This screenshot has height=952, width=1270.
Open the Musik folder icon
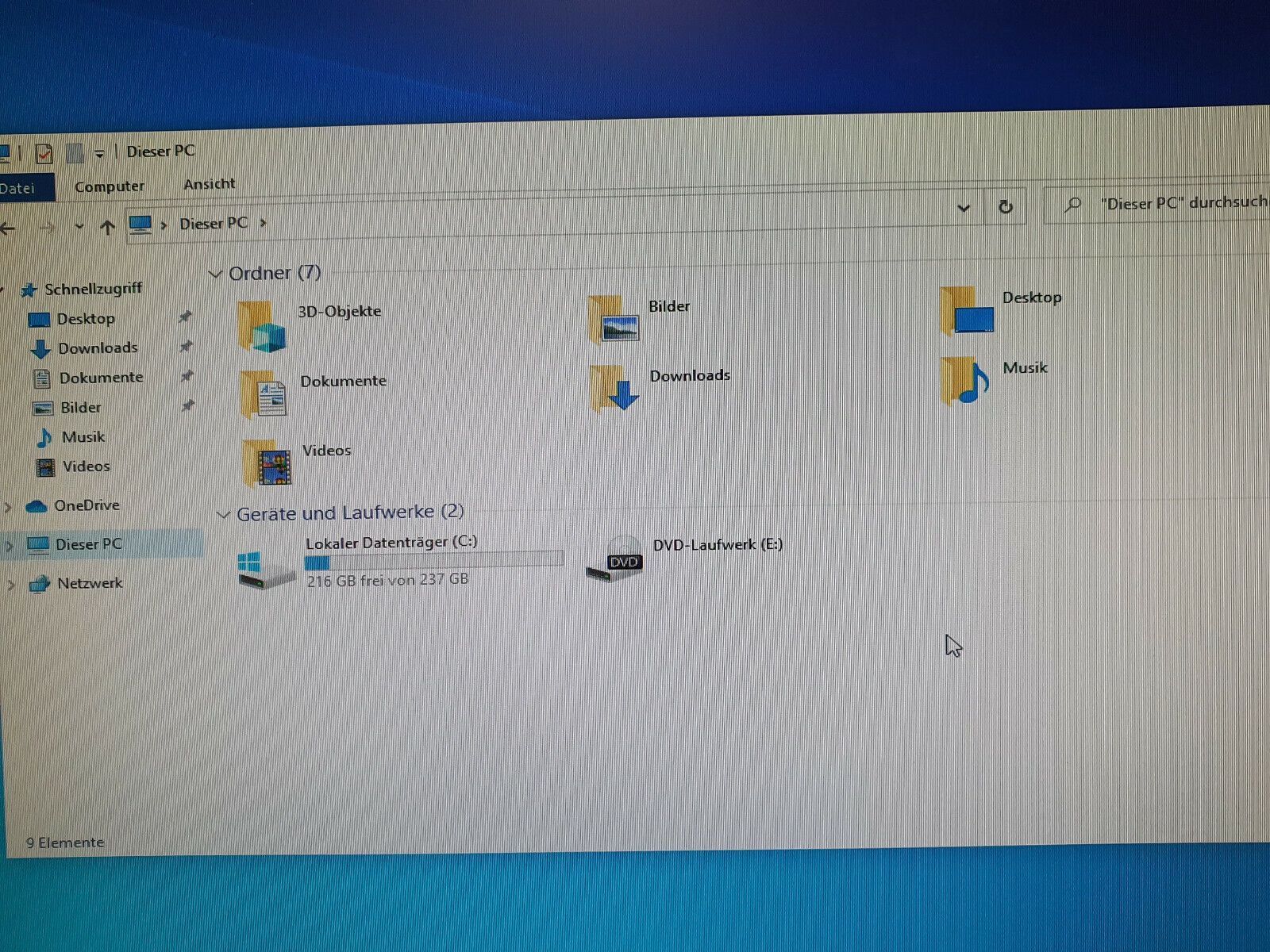pyautogui.click(x=965, y=380)
